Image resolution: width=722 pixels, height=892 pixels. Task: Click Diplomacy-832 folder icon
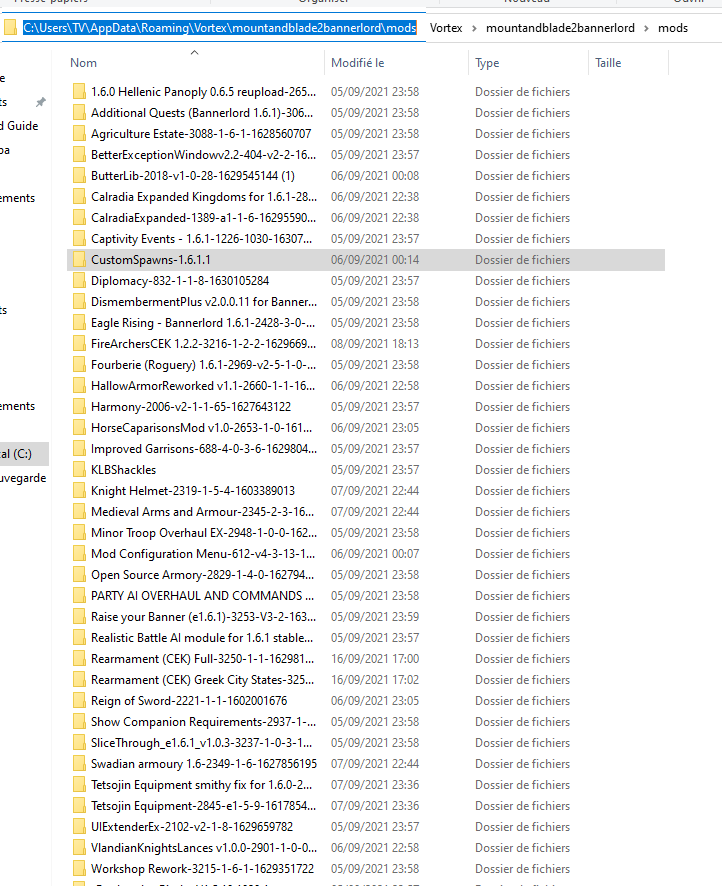tap(79, 281)
